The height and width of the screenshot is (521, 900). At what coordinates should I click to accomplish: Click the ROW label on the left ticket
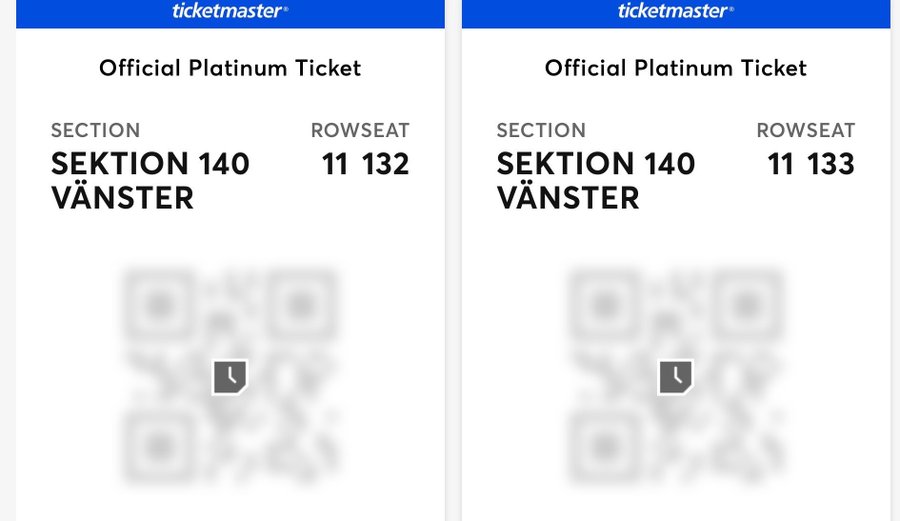pos(334,130)
